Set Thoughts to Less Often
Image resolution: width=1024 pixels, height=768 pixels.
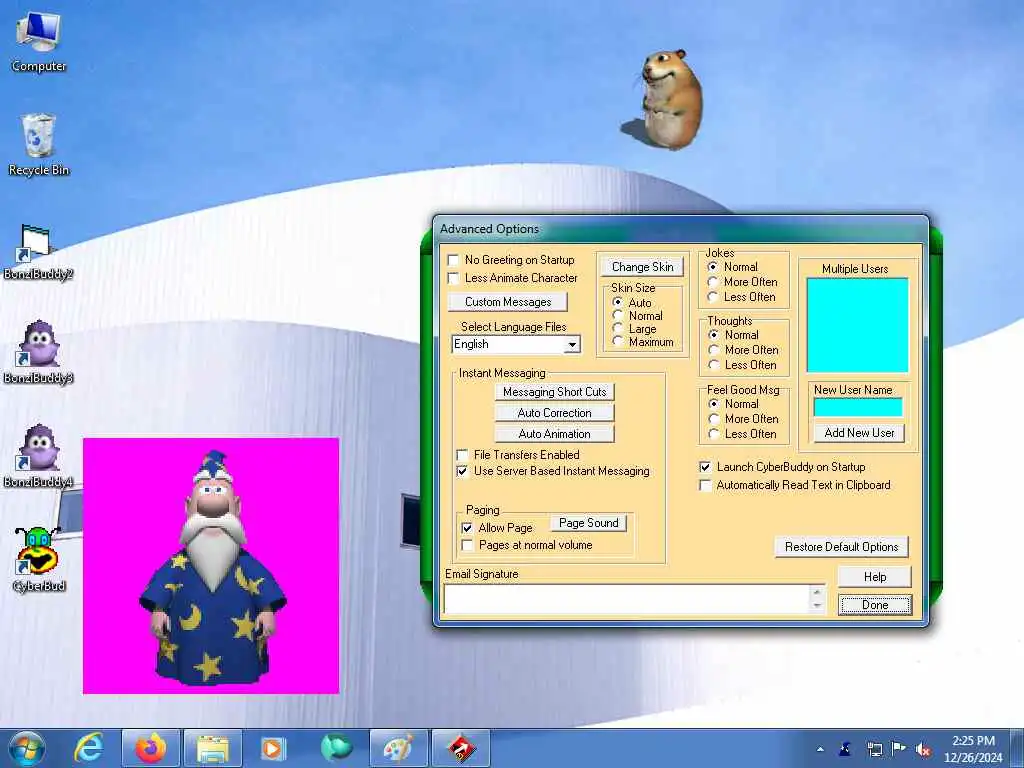(x=714, y=364)
